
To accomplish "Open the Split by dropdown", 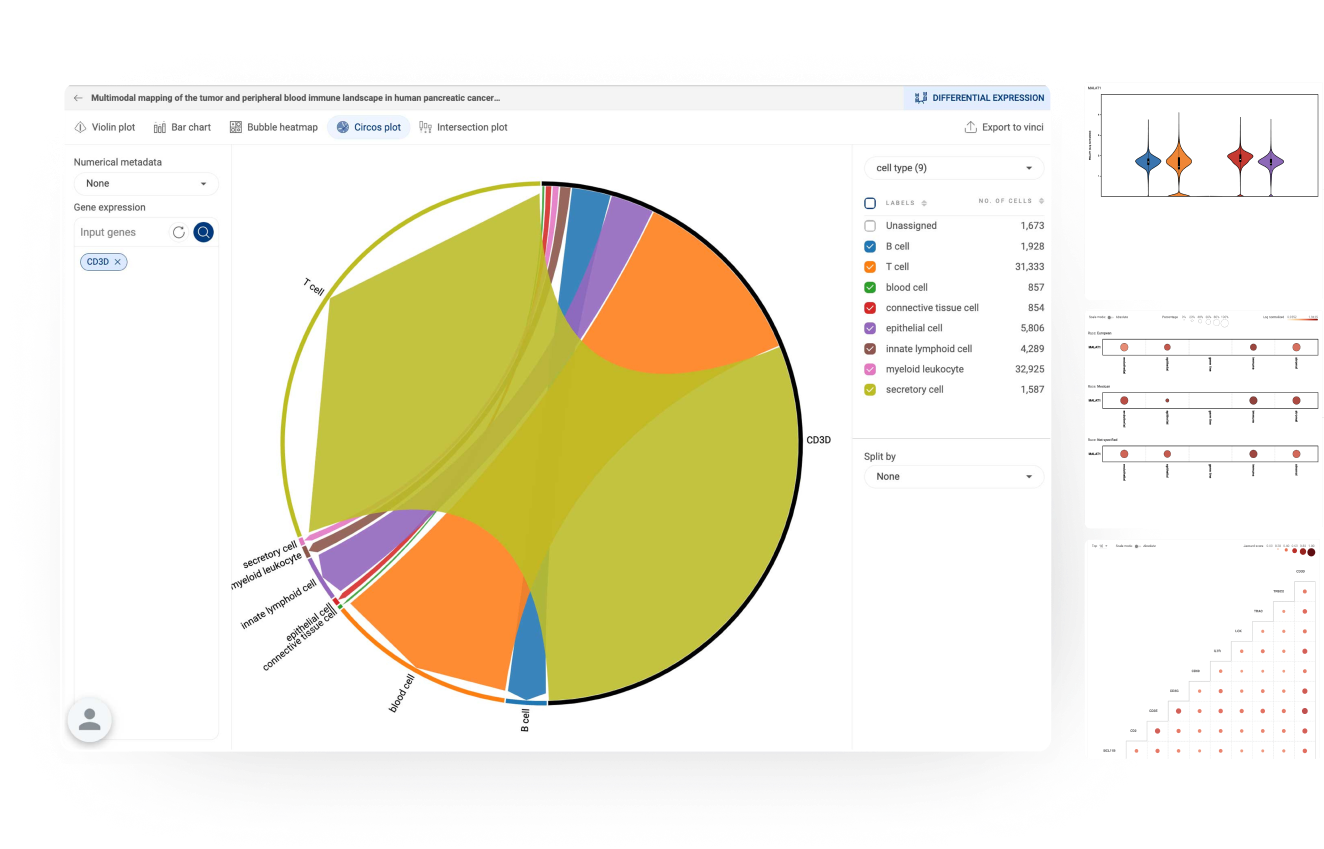I will tap(953, 477).
